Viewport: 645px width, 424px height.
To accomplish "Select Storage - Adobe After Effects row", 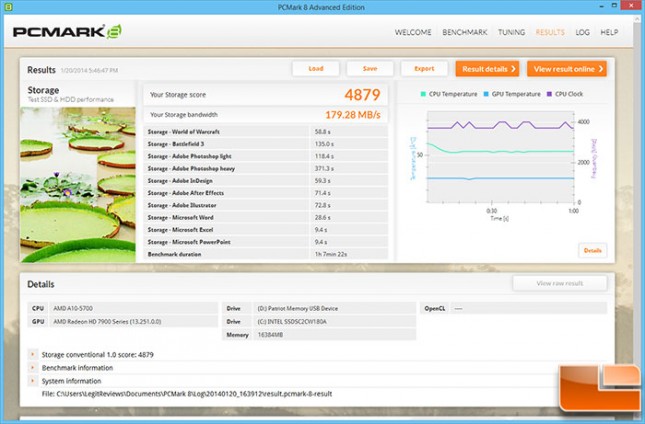I will 266,193.
